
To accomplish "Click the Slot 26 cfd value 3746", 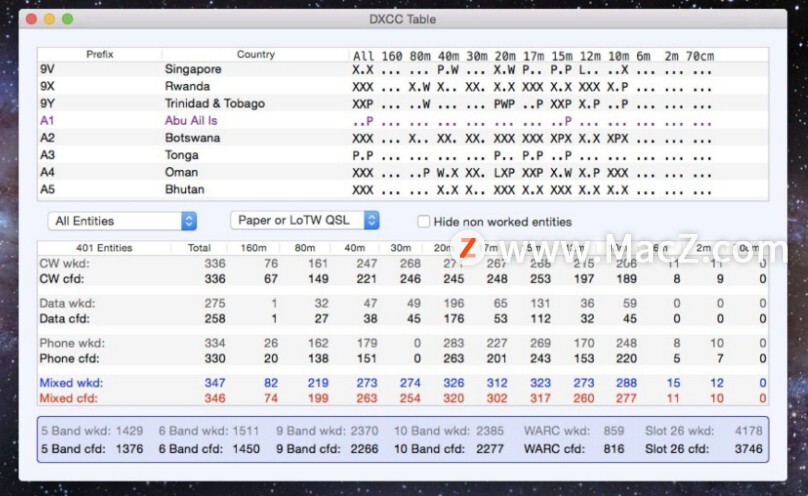I will click(x=749, y=449).
